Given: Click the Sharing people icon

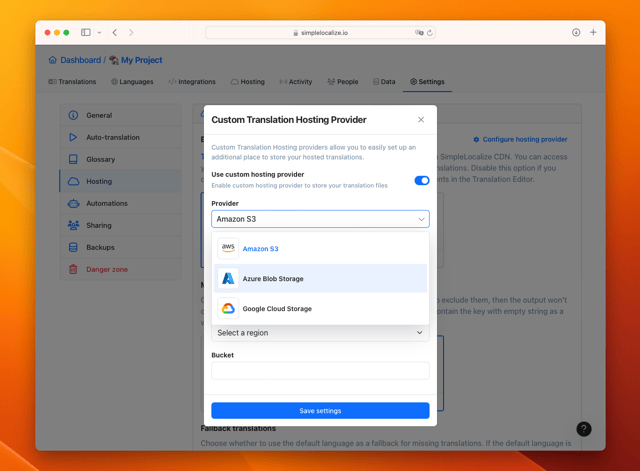Looking at the screenshot, I should [73, 225].
